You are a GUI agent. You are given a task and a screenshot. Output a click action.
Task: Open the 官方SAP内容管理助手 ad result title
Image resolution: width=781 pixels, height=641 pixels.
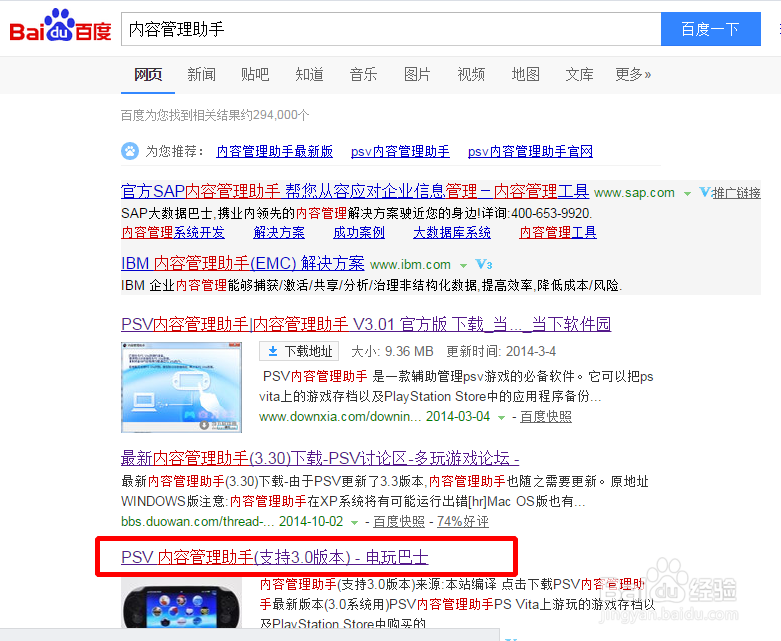355,191
